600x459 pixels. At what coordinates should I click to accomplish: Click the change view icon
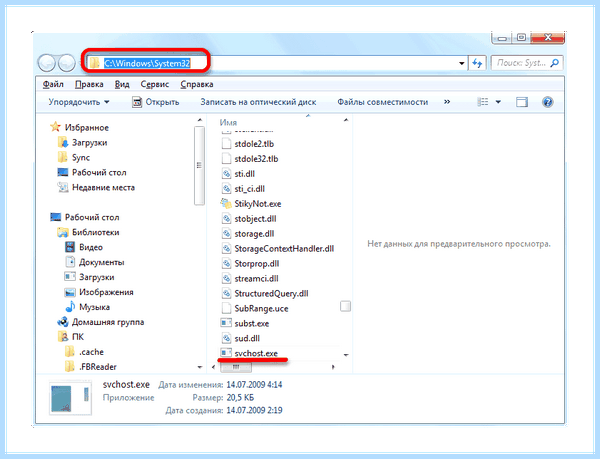(x=483, y=102)
